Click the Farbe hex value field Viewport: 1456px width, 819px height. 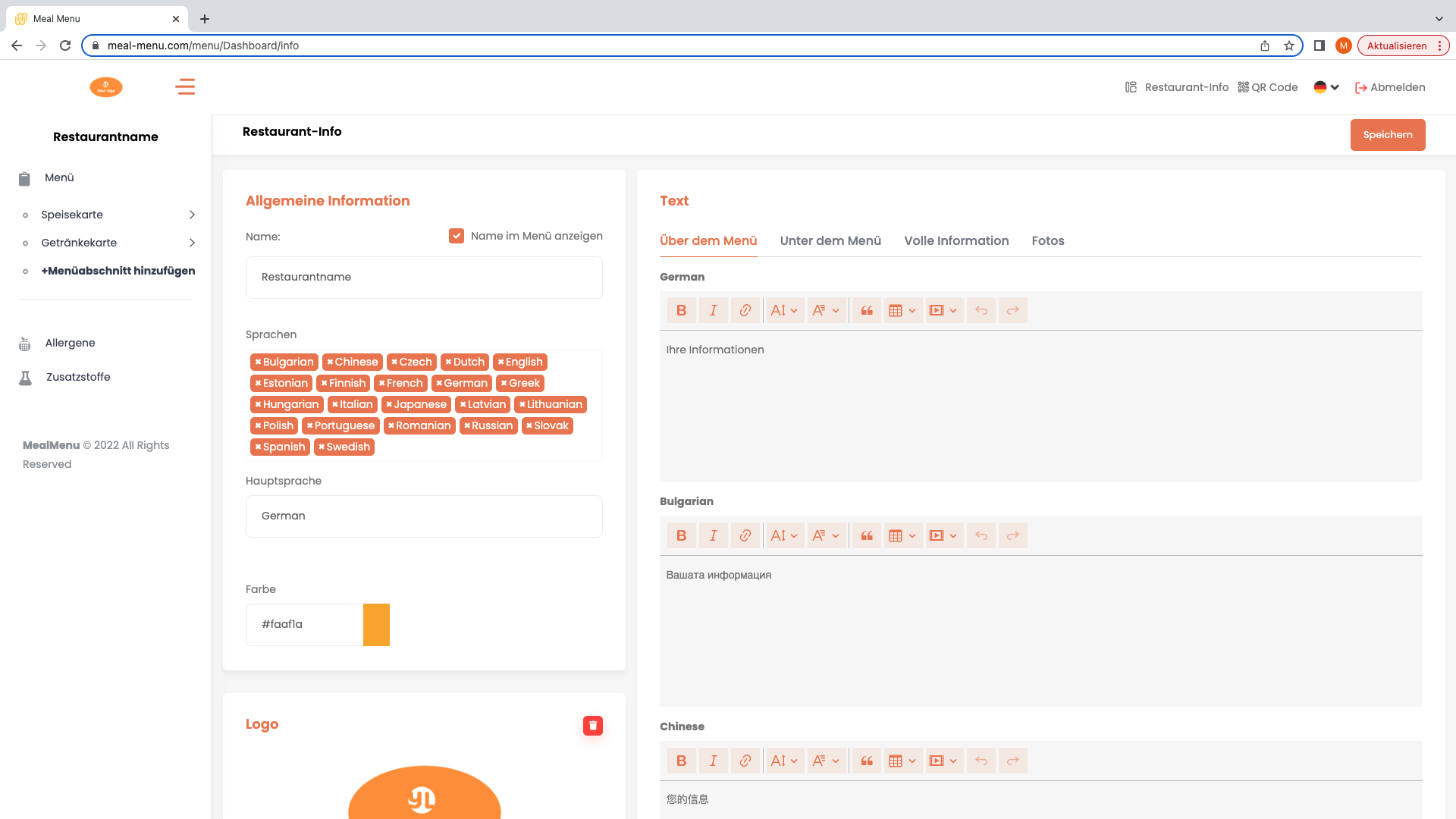[304, 625]
